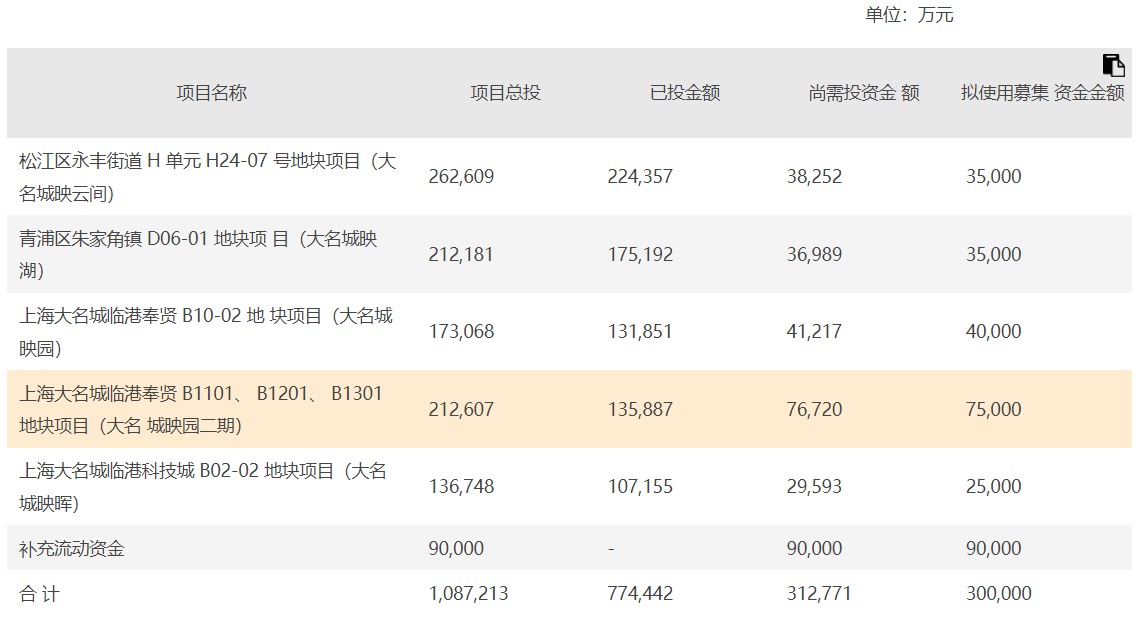Screen dimensions: 1147x619
Task: Click the 1,087,213 grand total cell
Action: (x=468, y=594)
